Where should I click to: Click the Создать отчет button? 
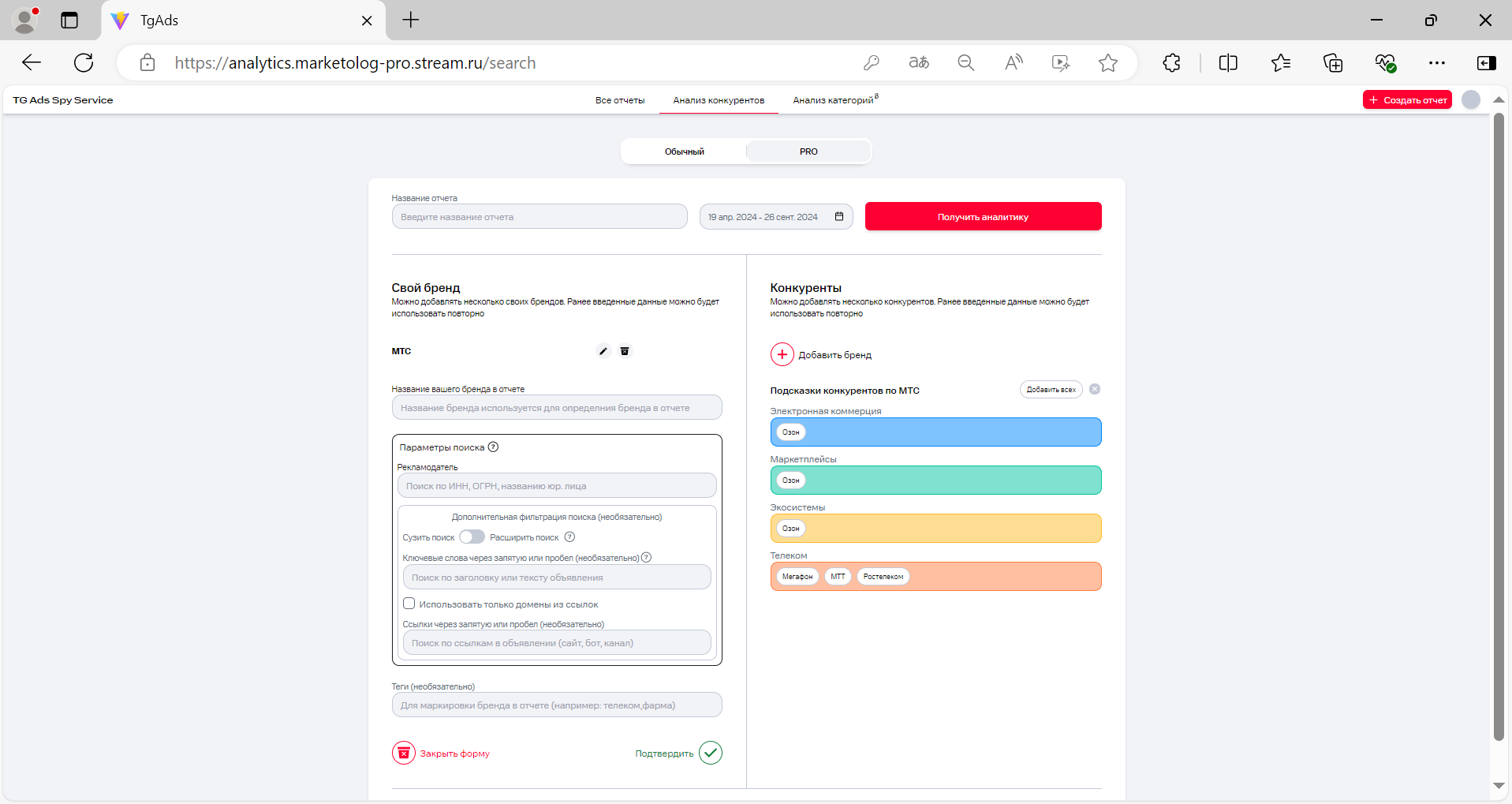click(1407, 99)
